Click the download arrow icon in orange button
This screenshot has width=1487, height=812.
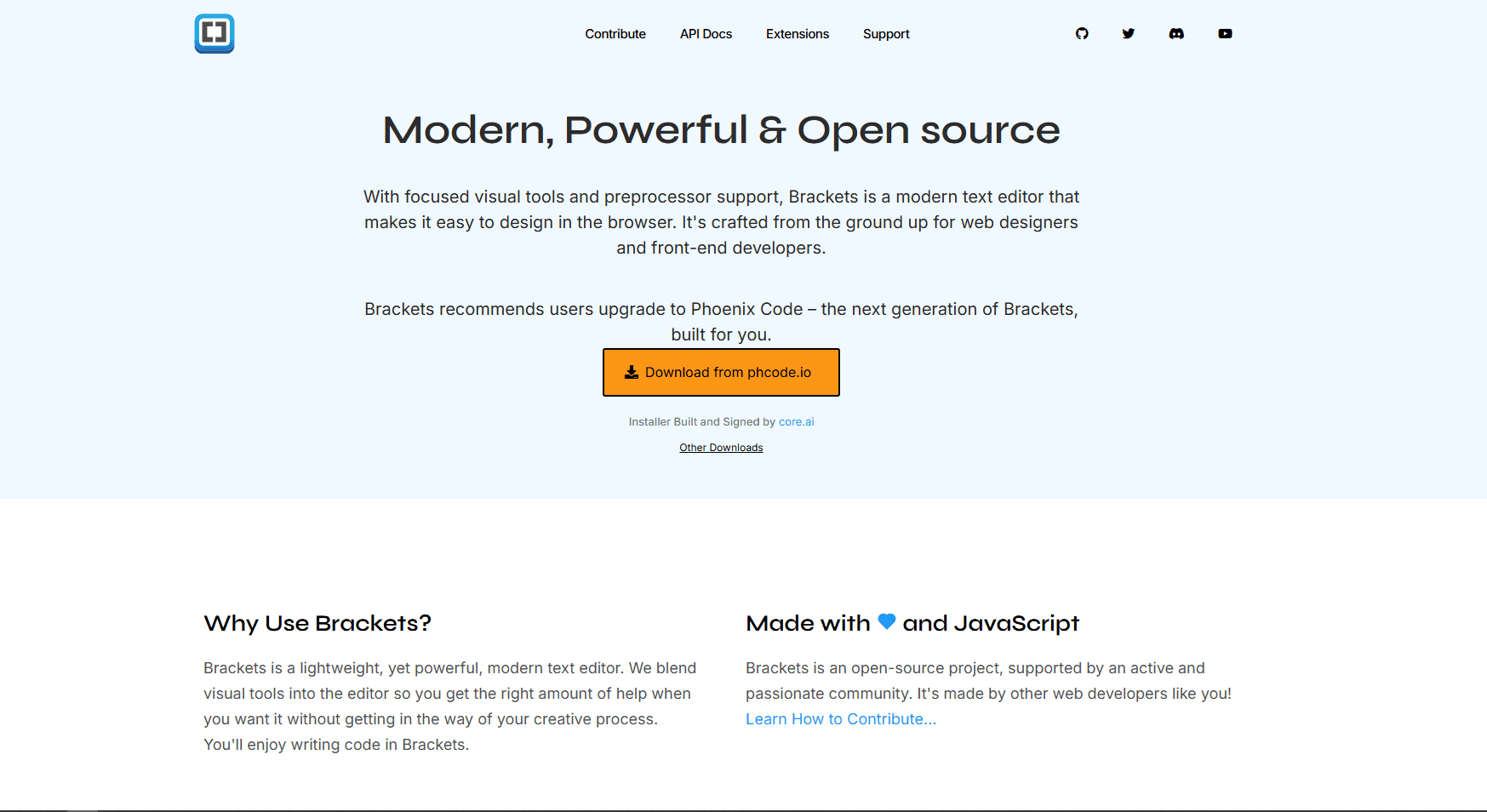[632, 372]
